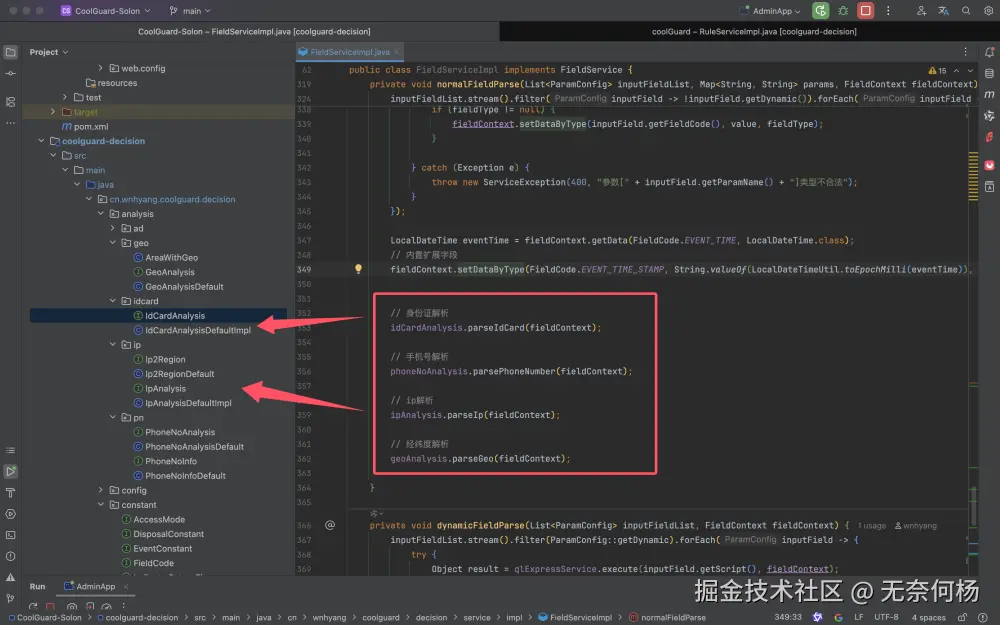Open the notifications bell icon
Viewport: 1000px width, 625px height.
click(x=988, y=52)
